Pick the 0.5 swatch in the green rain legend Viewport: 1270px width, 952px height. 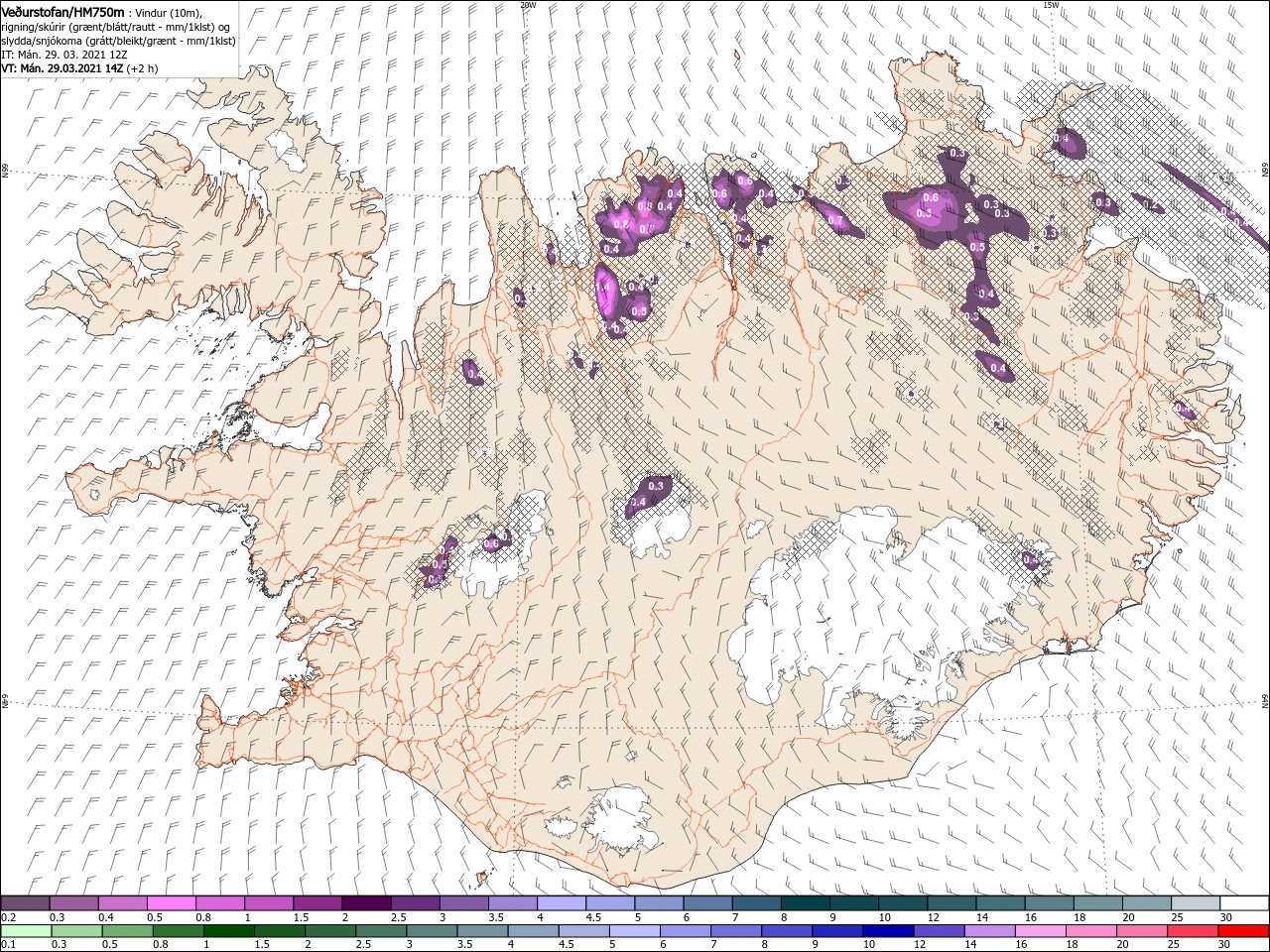[x=128, y=931]
